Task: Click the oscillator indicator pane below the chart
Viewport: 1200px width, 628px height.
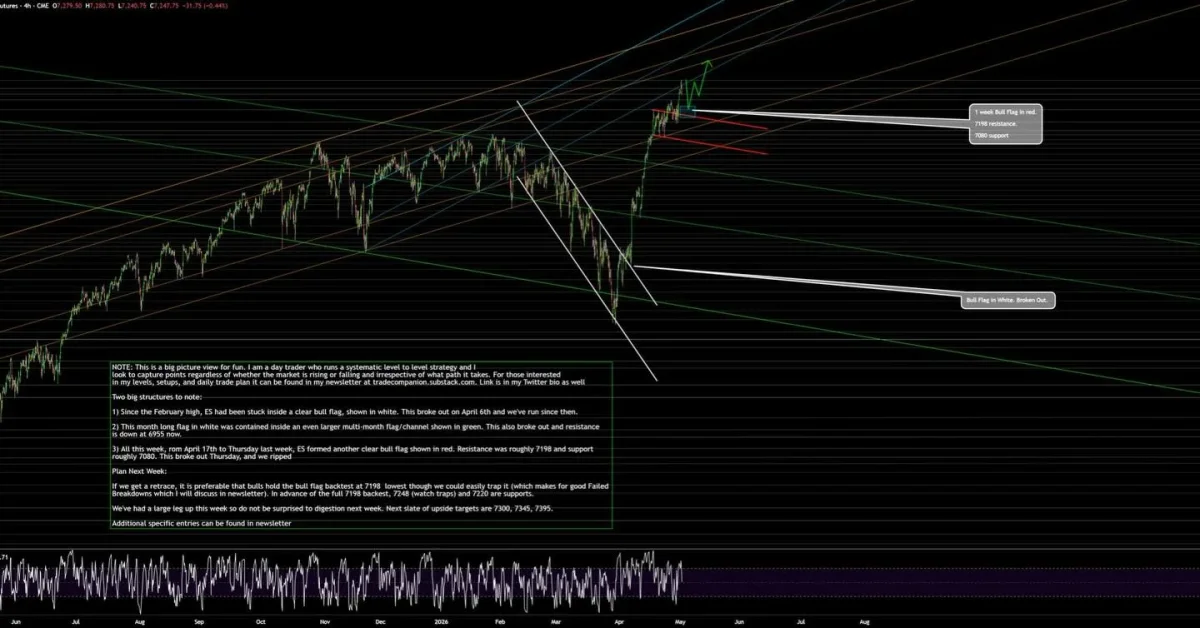Action: [600, 581]
